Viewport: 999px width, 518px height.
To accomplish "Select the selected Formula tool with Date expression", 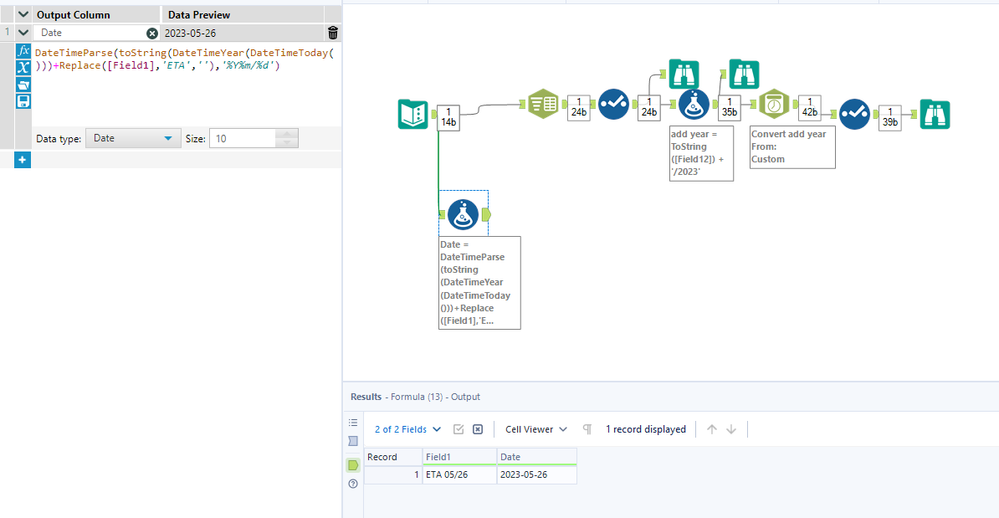I will point(463,215).
